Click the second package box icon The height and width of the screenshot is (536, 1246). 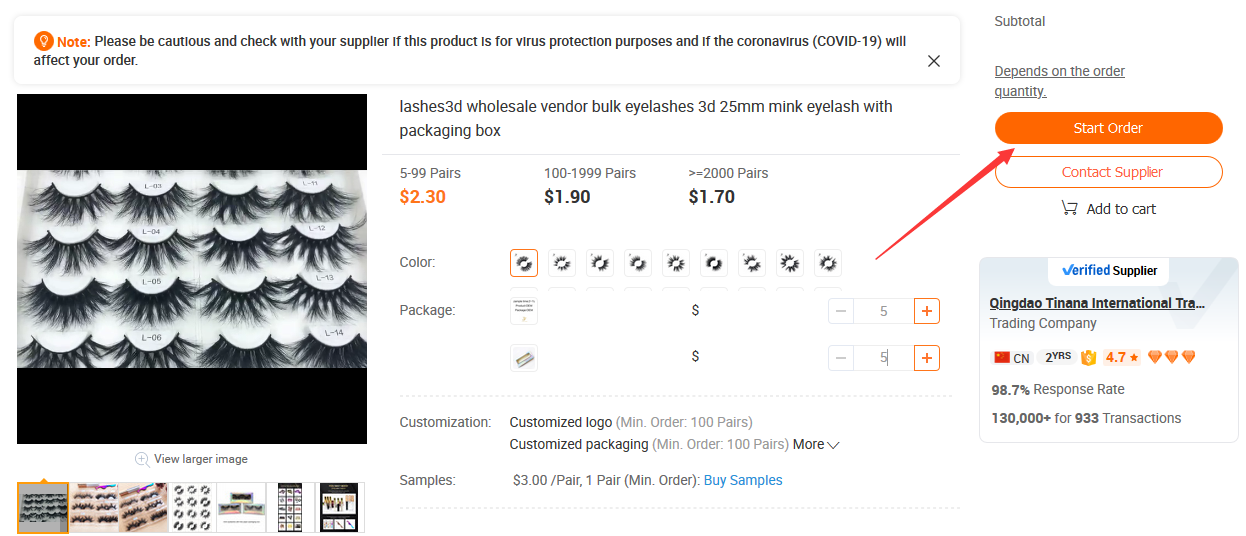click(x=524, y=357)
